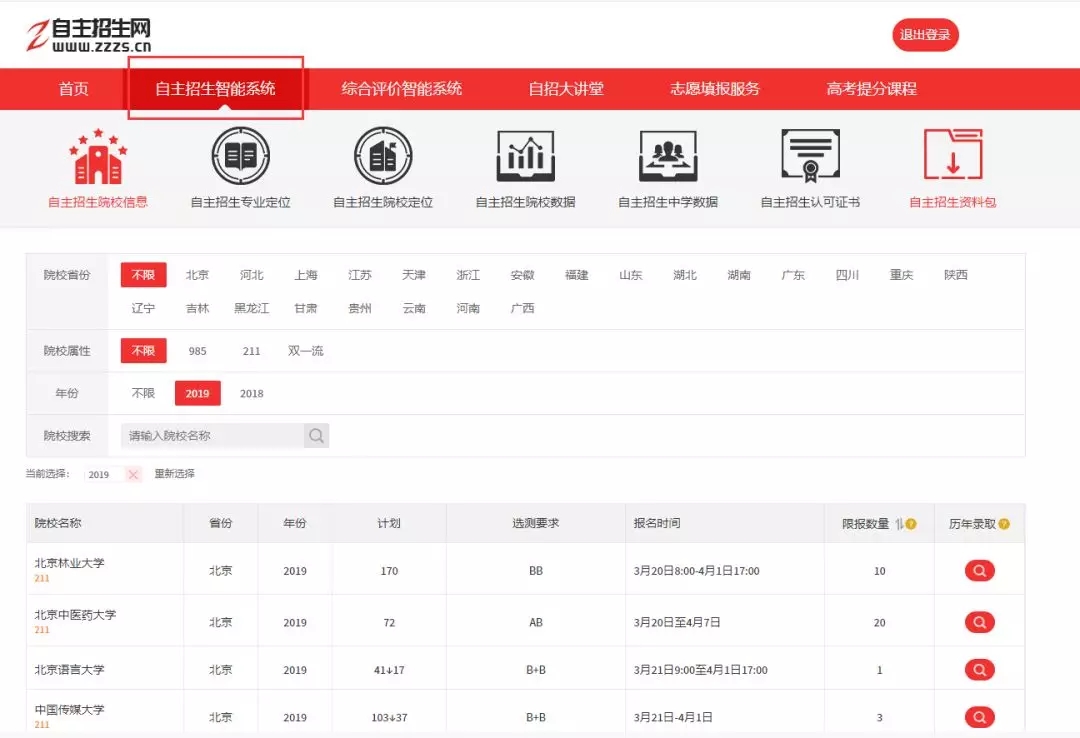Click the 自主招生院校数据 chart icon
The height and width of the screenshot is (738, 1080).
tap(525, 157)
